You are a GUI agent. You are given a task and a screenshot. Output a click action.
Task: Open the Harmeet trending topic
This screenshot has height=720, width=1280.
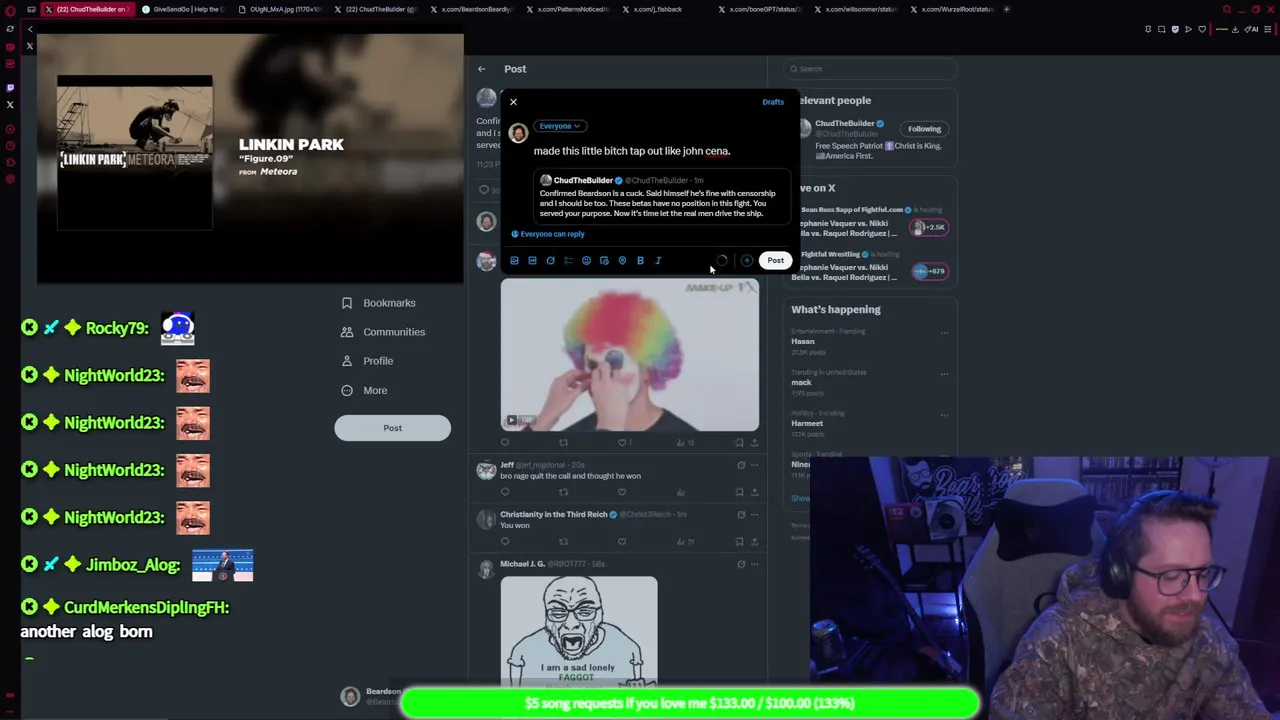pyautogui.click(x=807, y=424)
